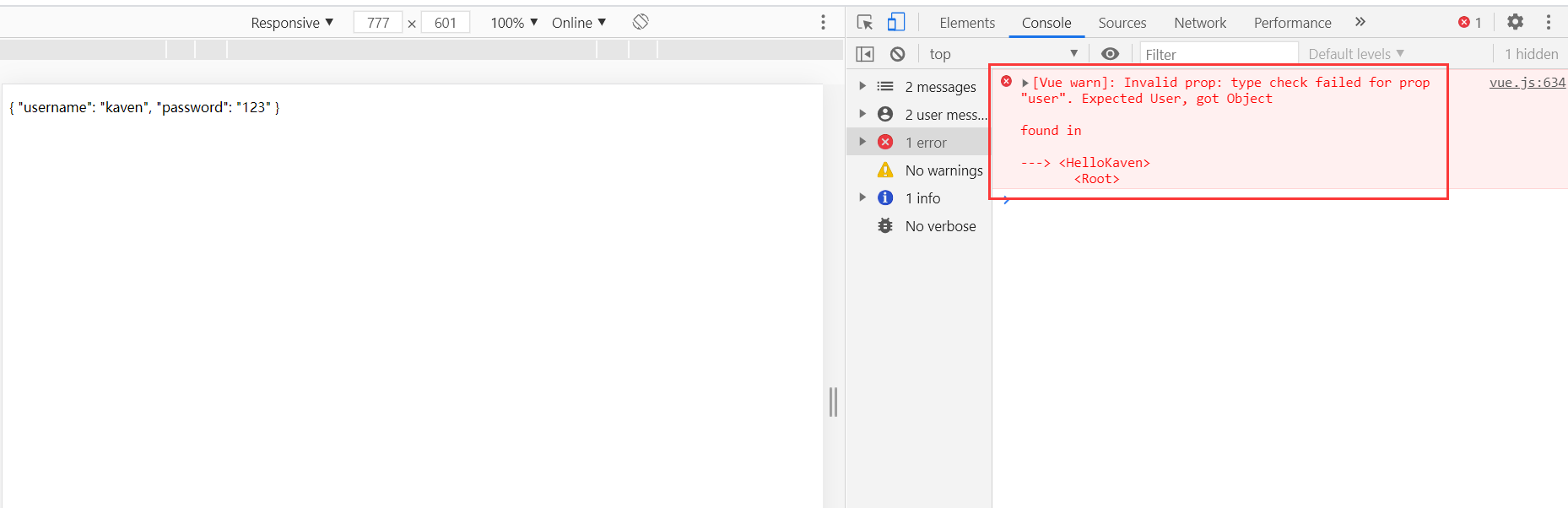Select the 'No verbose' sidebar row
The width and height of the screenshot is (1568, 508).
point(918,225)
